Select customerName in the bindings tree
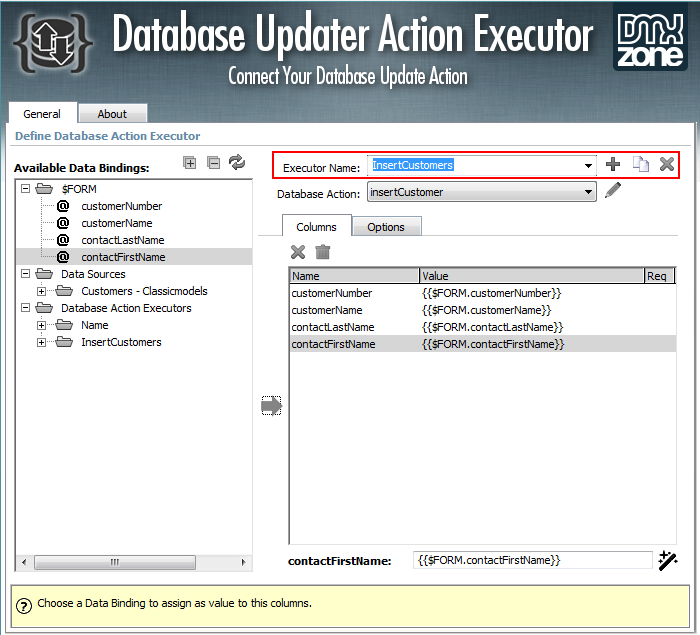The image size is (700, 635). pyautogui.click(x=117, y=223)
